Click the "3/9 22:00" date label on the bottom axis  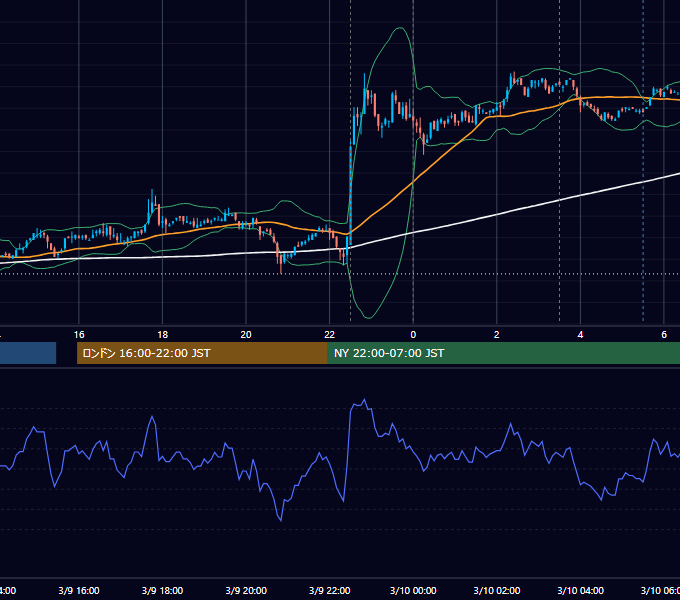pos(330,590)
